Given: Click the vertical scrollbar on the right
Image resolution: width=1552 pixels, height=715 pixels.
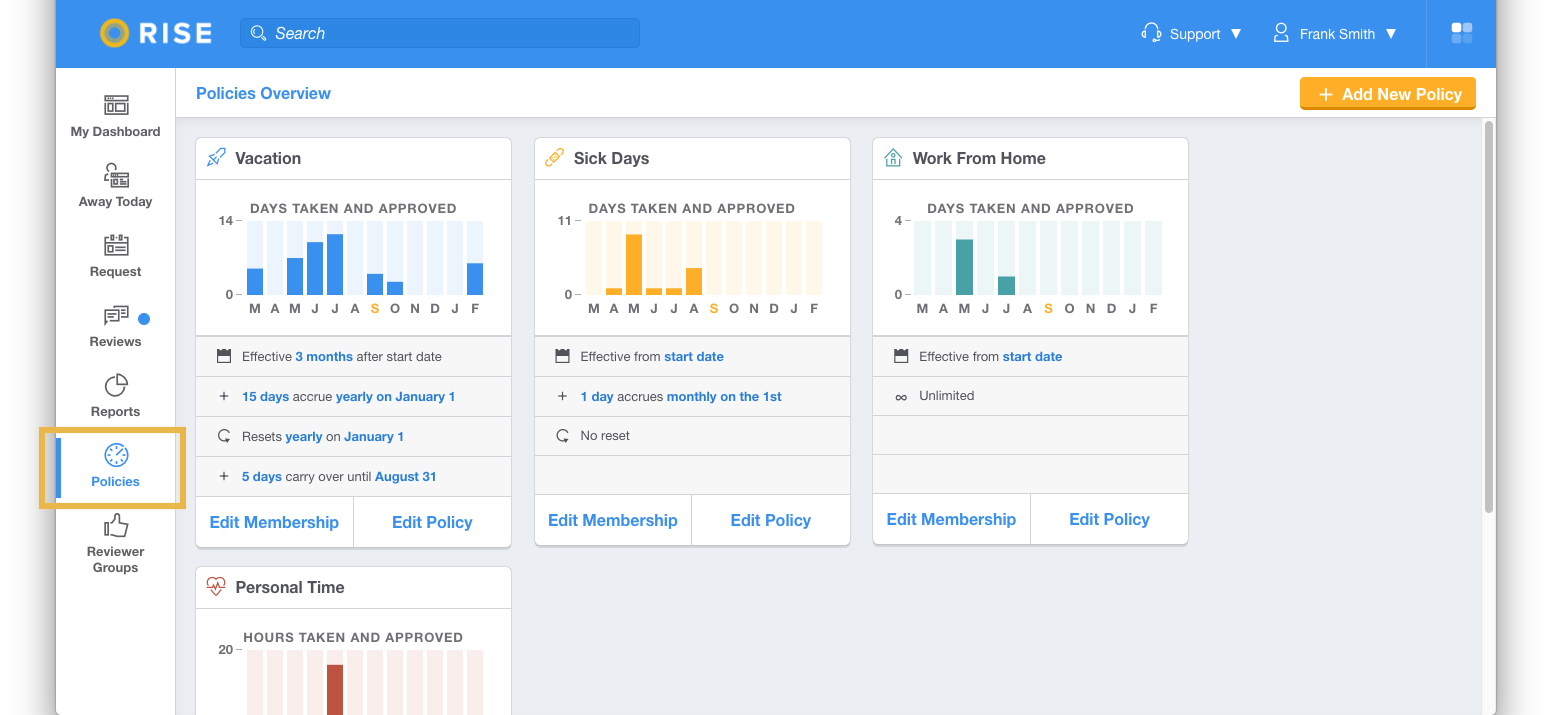Looking at the screenshot, I should 1488,317.
